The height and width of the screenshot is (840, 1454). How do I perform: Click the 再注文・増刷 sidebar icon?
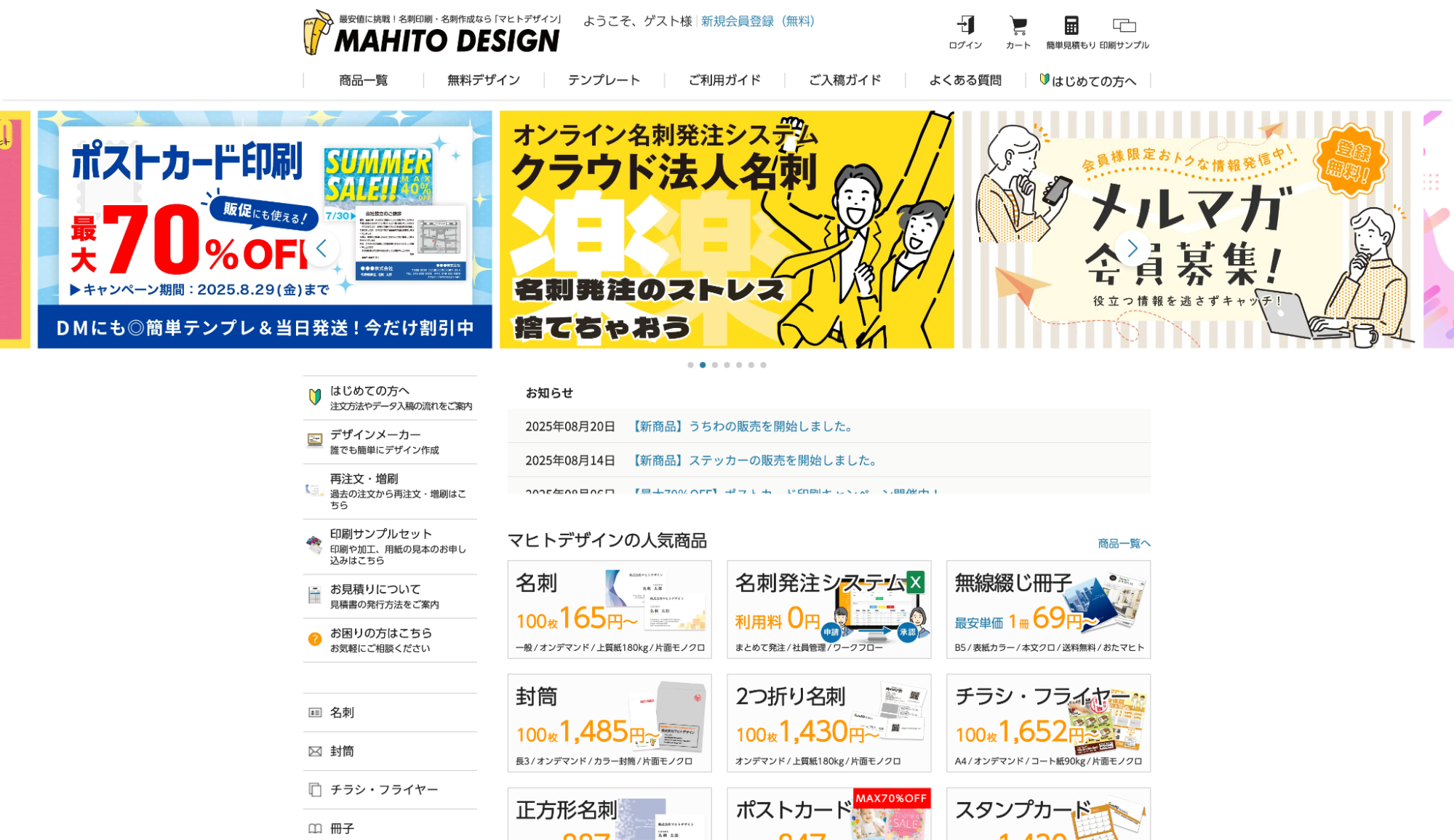(x=314, y=489)
